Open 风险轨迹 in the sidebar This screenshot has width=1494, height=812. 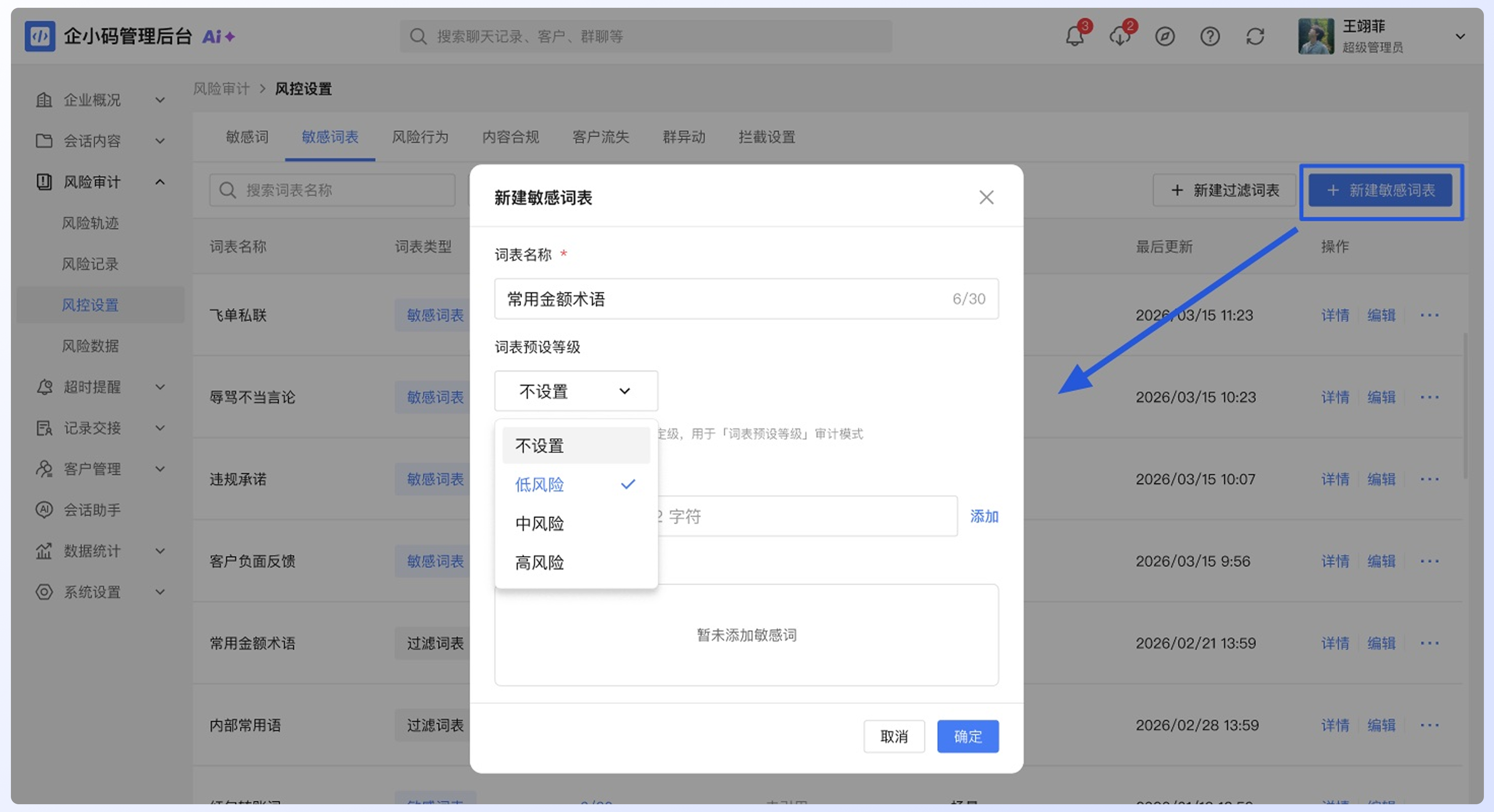[x=91, y=223]
